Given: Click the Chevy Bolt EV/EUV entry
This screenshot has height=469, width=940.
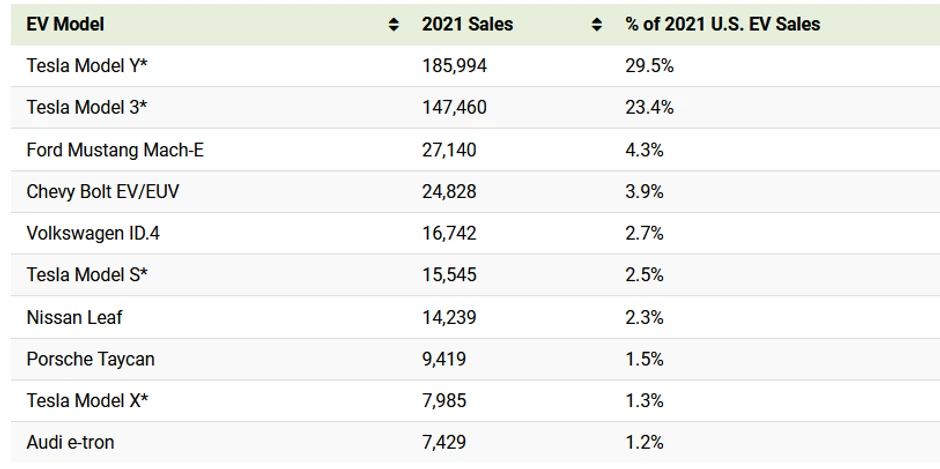Looking at the screenshot, I should pyautogui.click(x=103, y=191).
